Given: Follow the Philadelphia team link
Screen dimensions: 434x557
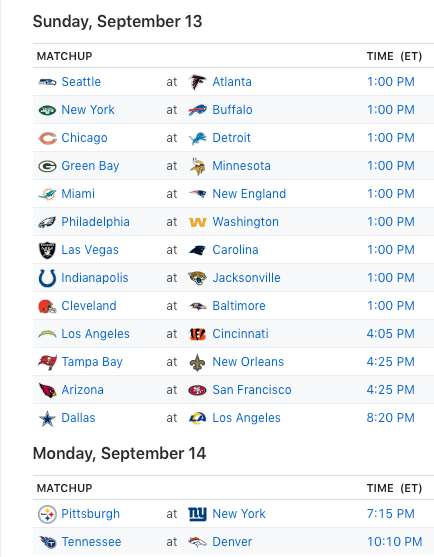Looking at the screenshot, I should [95, 222].
